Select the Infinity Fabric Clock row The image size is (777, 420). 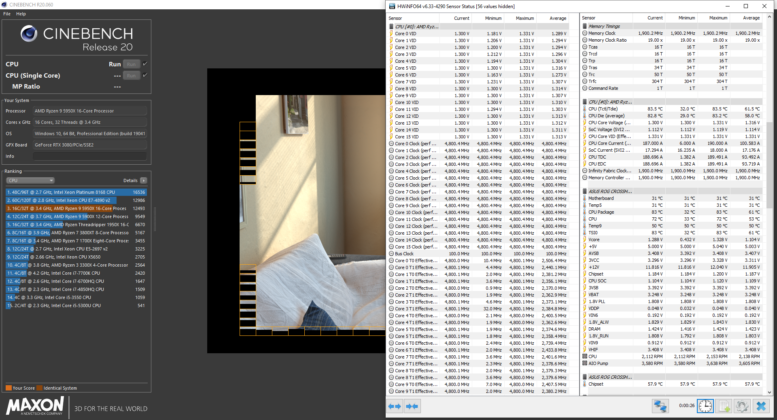672,171
